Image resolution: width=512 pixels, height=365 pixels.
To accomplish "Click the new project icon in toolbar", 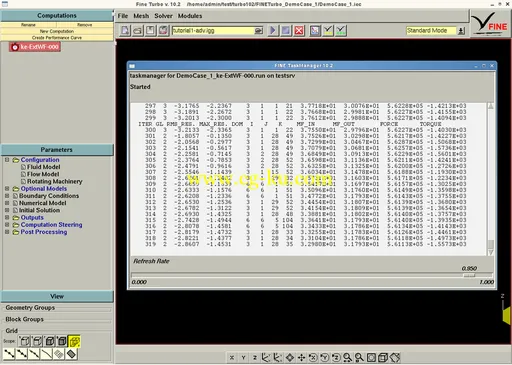I will click(125, 31).
